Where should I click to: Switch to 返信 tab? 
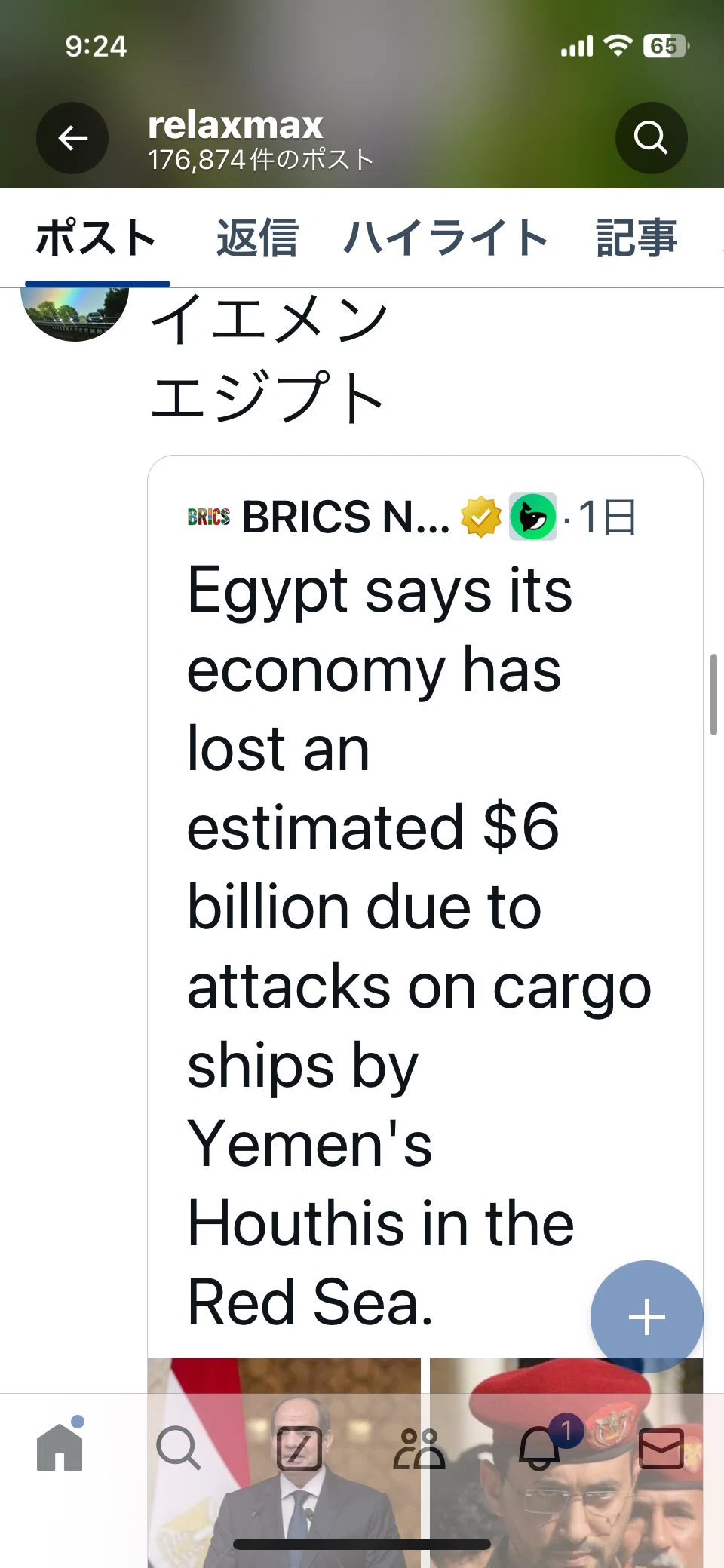point(257,238)
